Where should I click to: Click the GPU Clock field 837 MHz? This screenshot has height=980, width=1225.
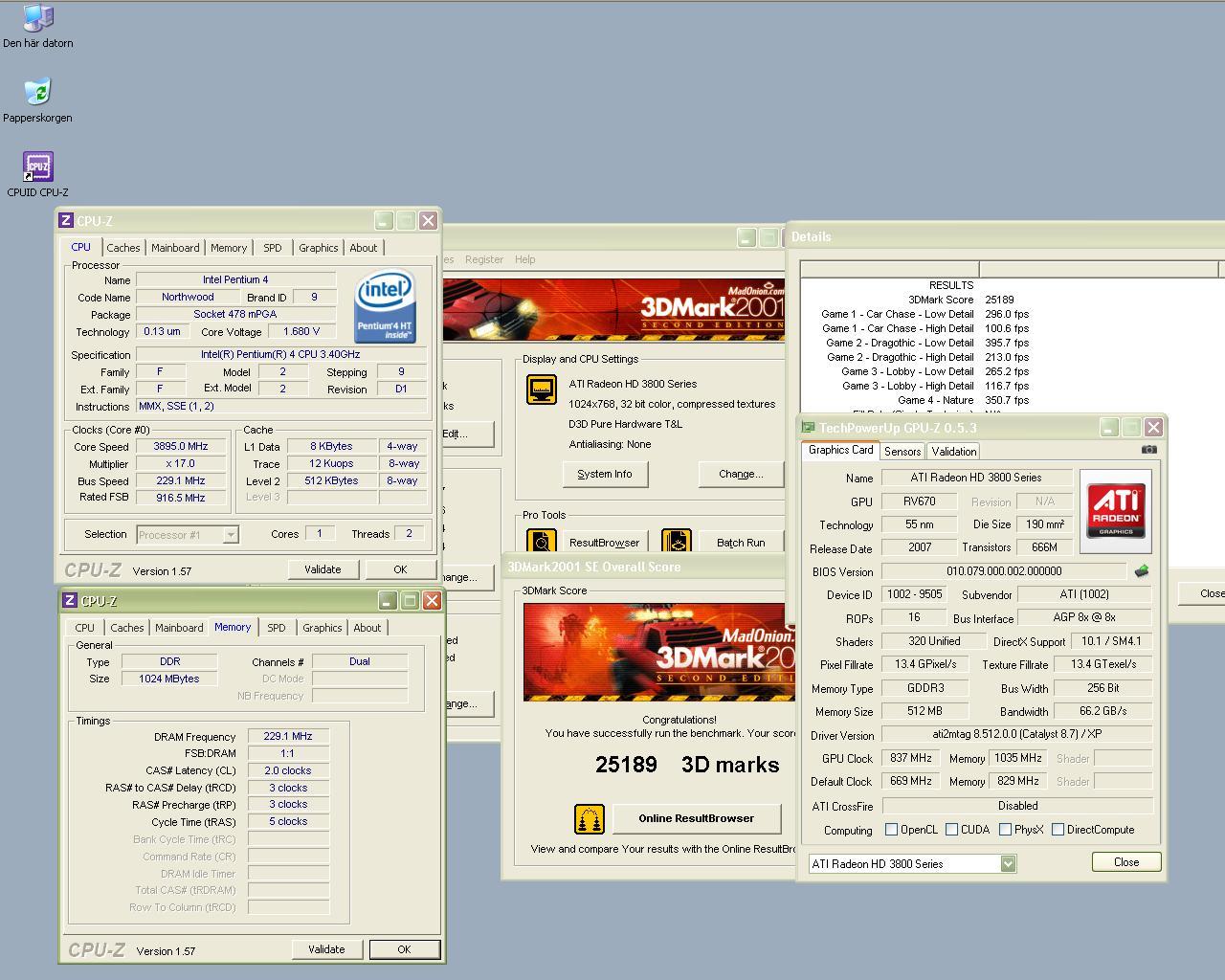pos(910,758)
